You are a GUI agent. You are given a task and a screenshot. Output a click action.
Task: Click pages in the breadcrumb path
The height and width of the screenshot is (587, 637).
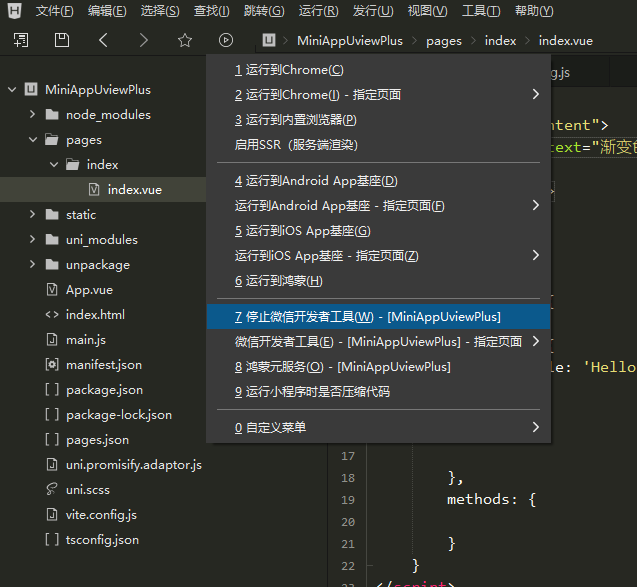(444, 41)
